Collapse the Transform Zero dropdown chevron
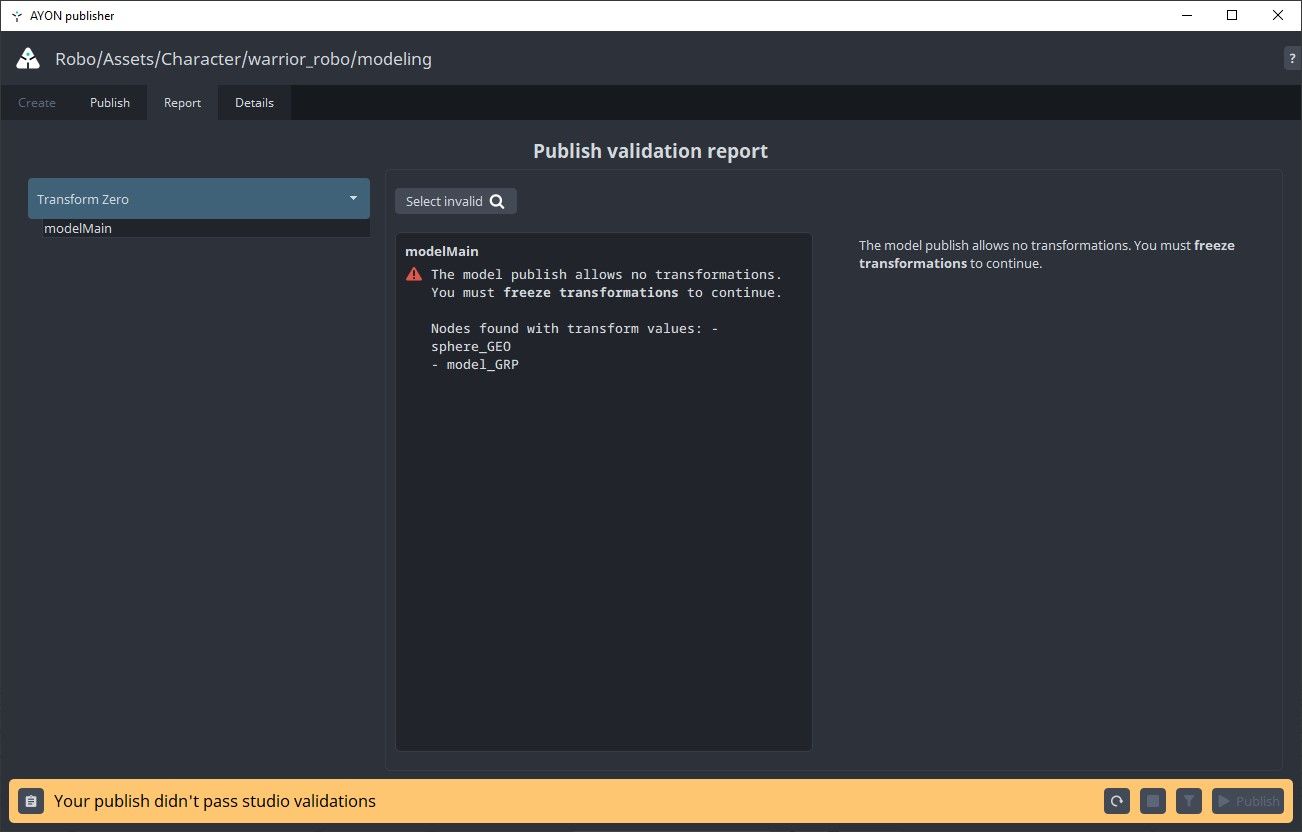 click(x=352, y=198)
